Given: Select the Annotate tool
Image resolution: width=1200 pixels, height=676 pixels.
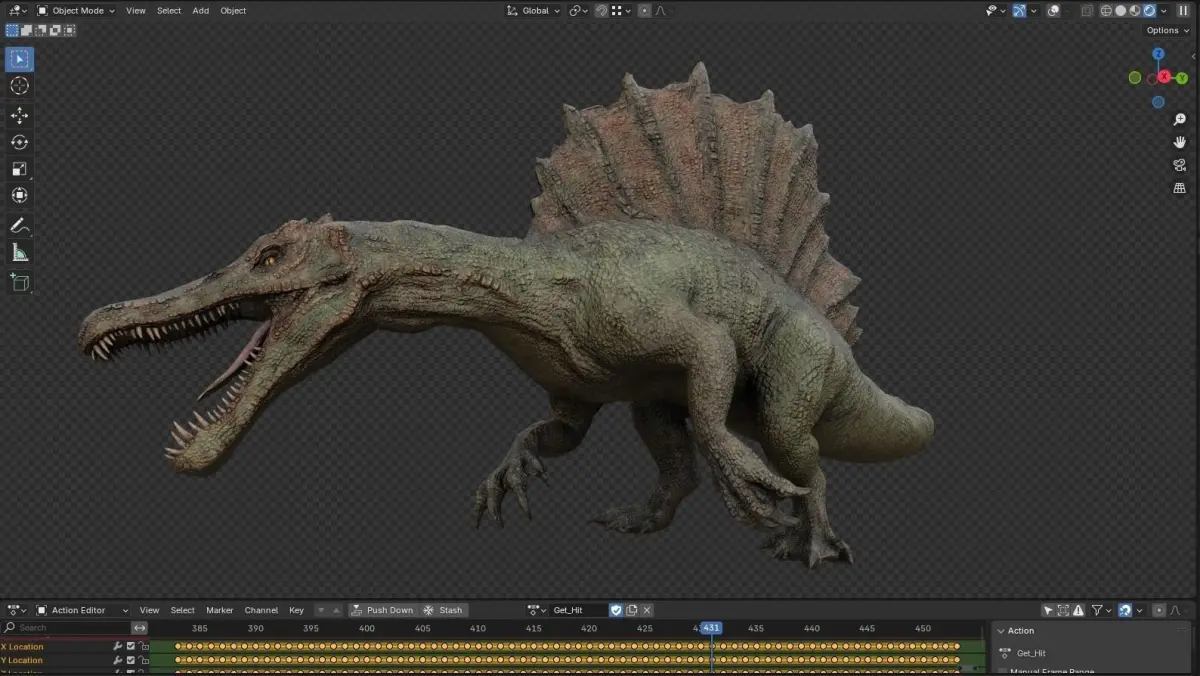Looking at the screenshot, I should [x=19, y=225].
